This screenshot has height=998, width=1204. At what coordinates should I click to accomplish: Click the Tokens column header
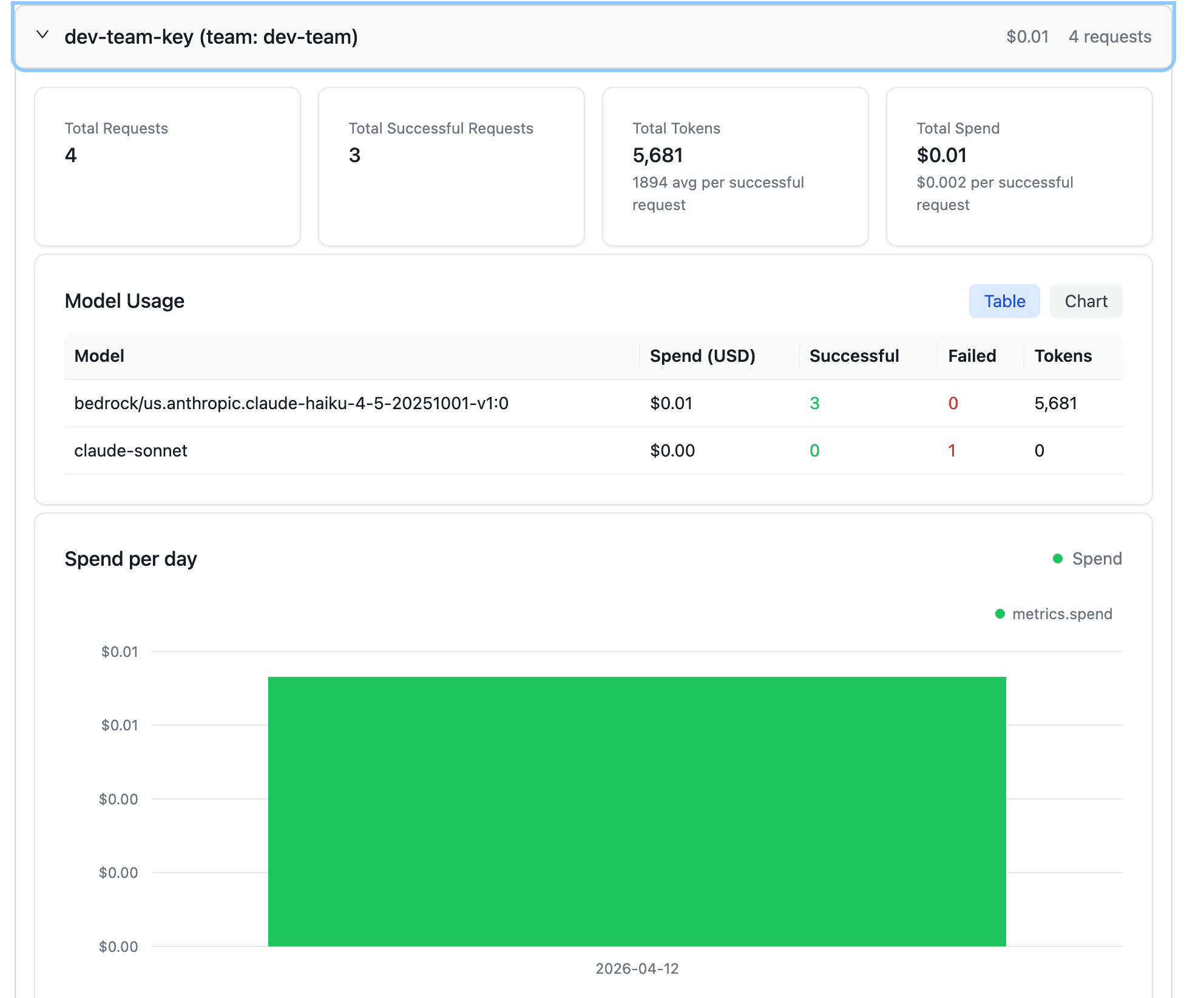pos(1063,356)
